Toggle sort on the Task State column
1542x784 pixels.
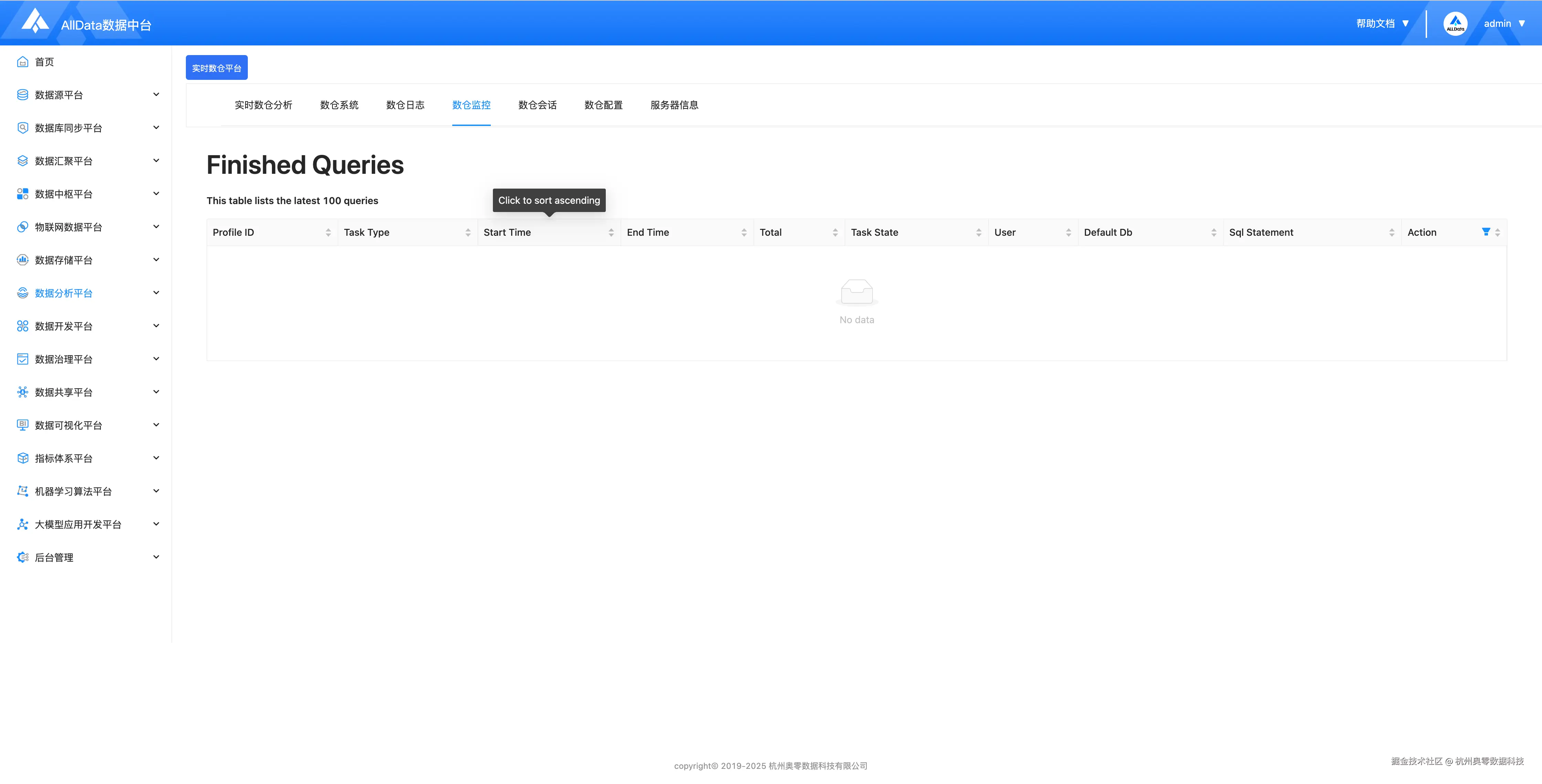pos(978,232)
